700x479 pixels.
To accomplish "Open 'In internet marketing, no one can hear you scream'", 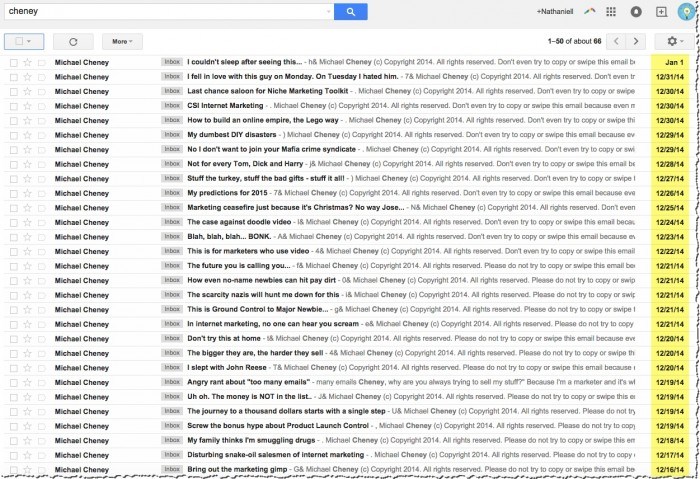I will (273, 324).
